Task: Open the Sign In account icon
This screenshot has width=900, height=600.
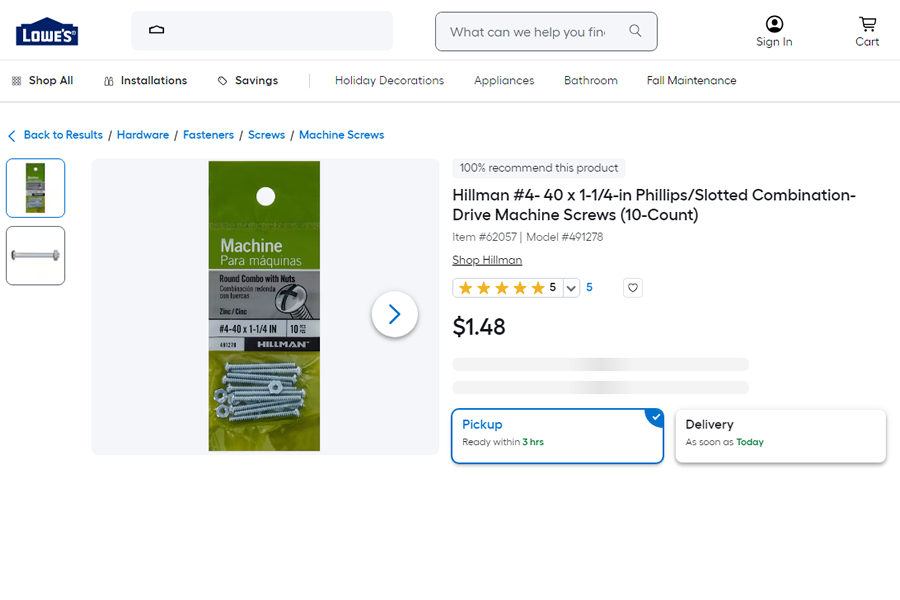Action: tap(774, 24)
